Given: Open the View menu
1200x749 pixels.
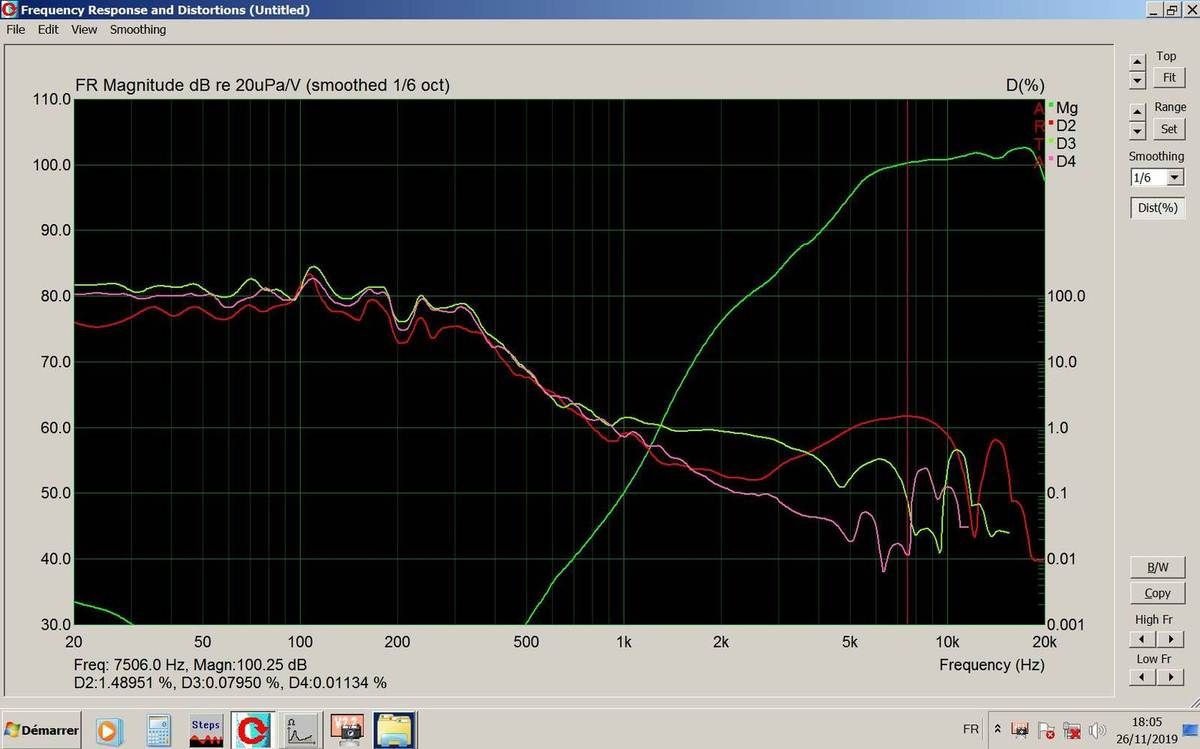Looking at the screenshot, I should (x=84, y=30).
